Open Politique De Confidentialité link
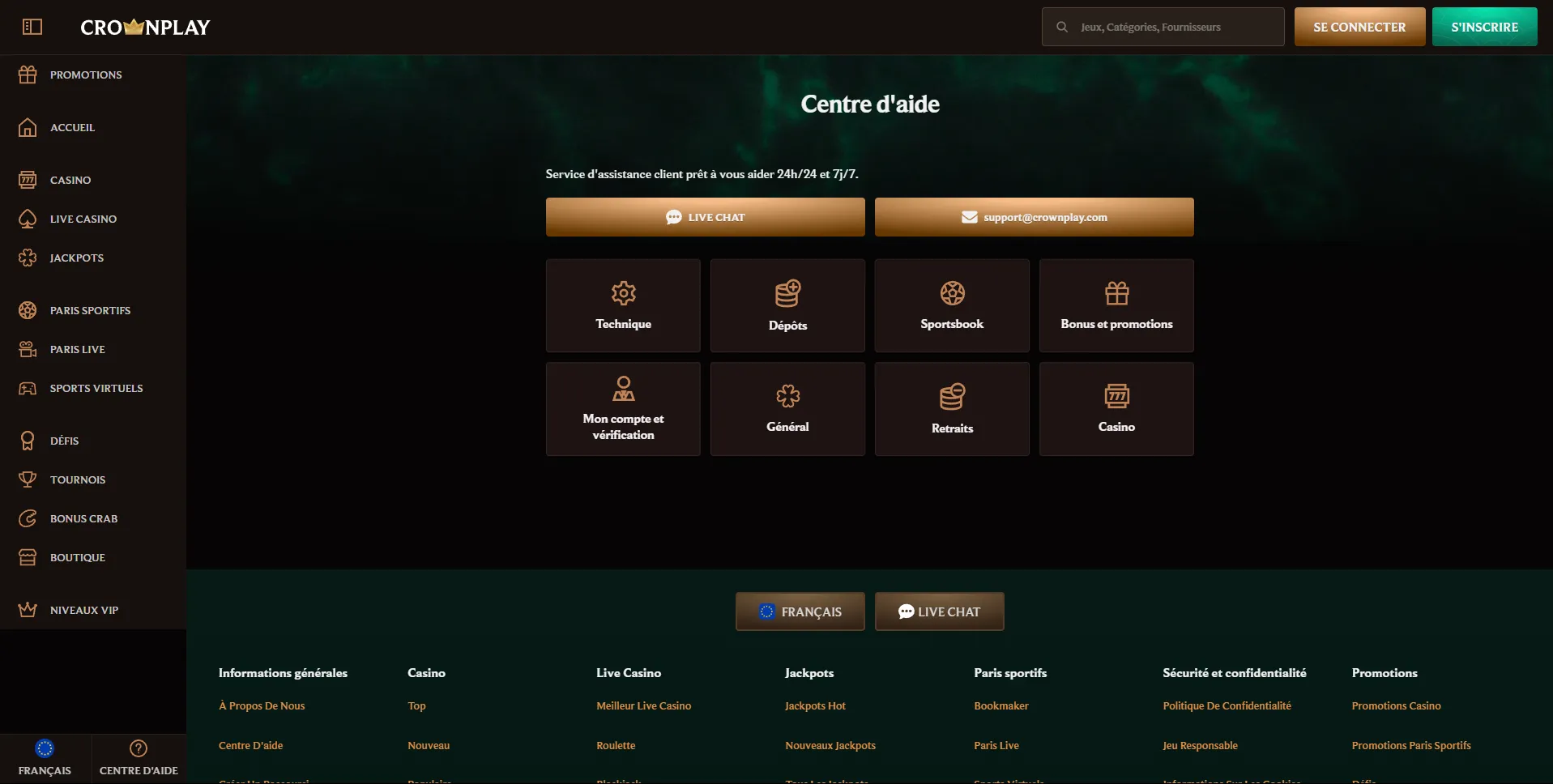This screenshot has width=1553, height=784. click(1227, 705)
